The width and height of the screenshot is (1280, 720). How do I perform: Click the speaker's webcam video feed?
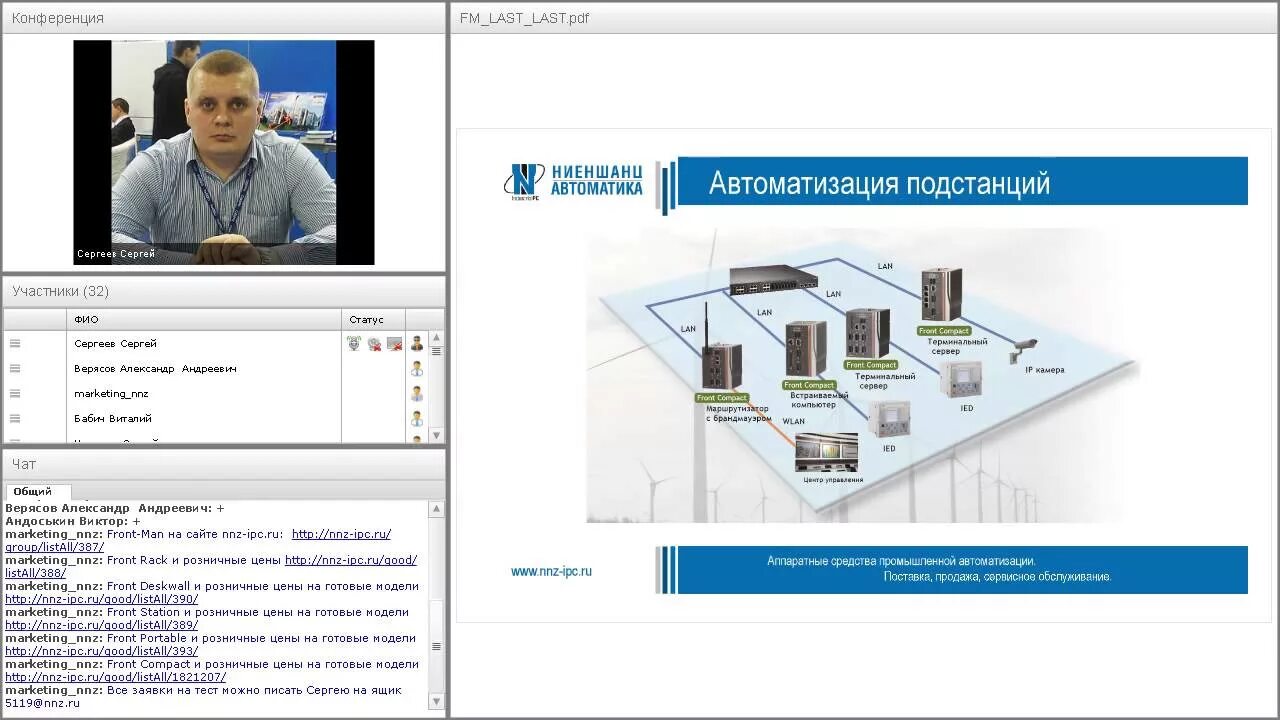point(224,152)
